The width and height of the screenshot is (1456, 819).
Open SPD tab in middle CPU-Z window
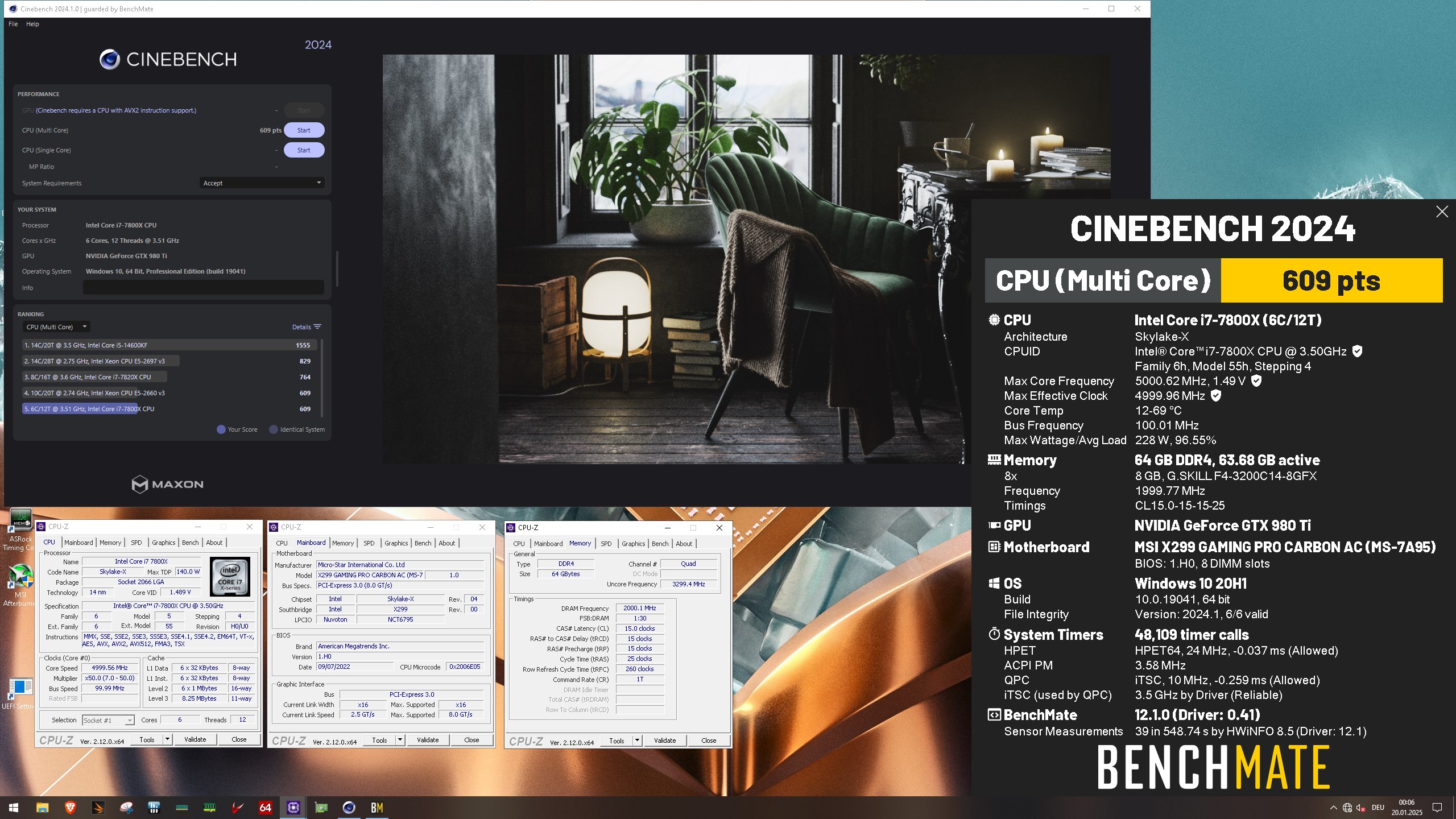point(369,543)
